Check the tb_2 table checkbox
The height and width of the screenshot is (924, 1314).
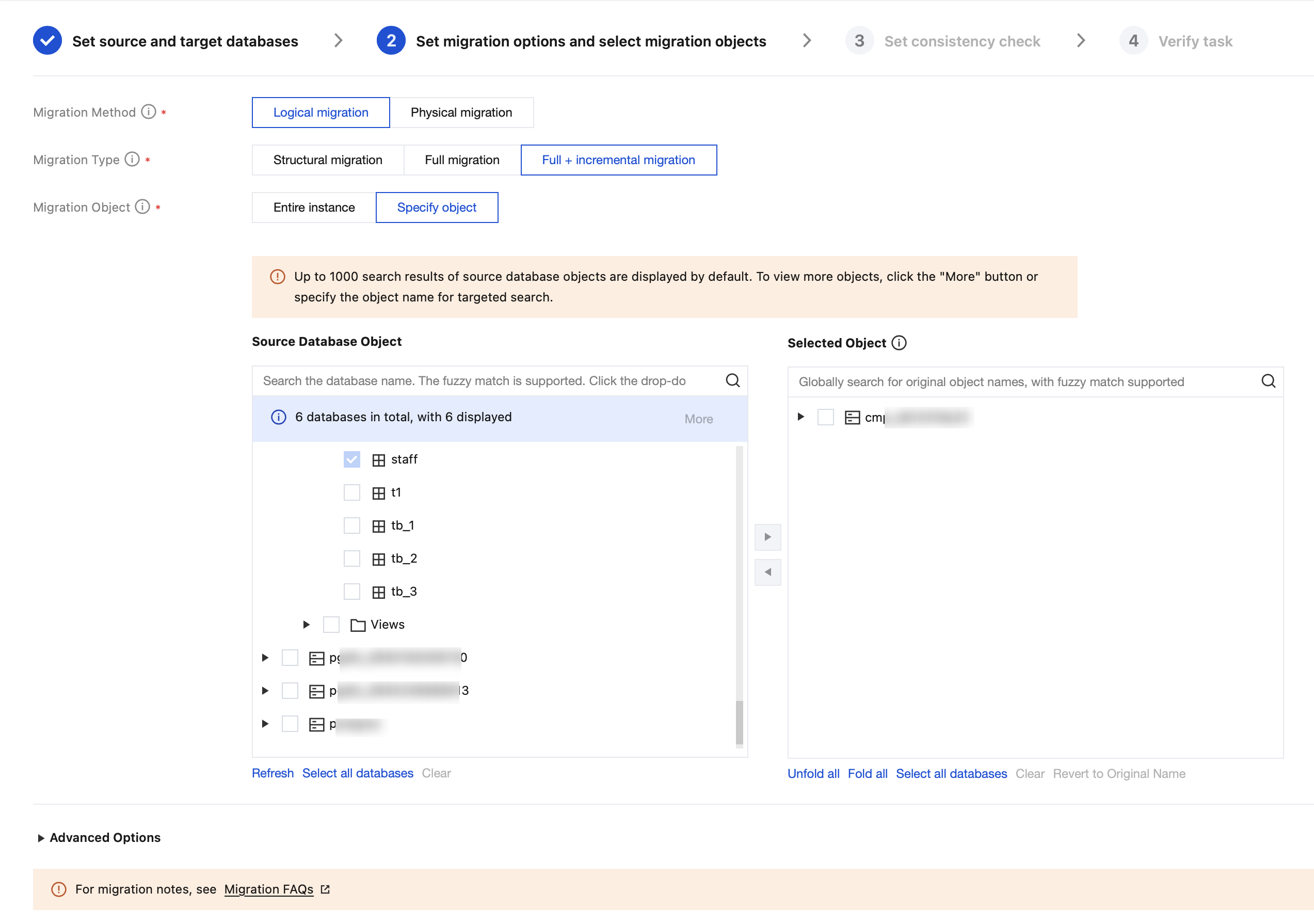click(351, 558)
